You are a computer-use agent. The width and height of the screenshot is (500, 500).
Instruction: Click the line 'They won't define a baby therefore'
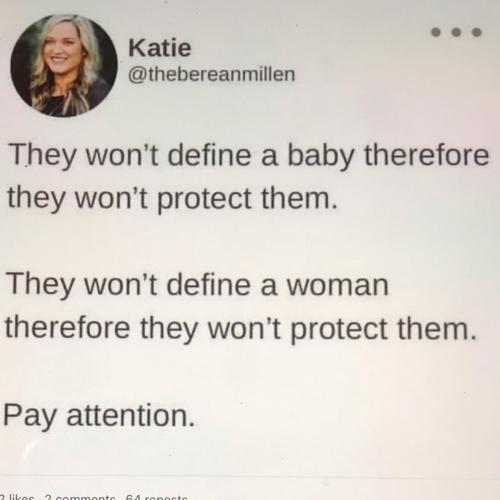click(249, 156)
